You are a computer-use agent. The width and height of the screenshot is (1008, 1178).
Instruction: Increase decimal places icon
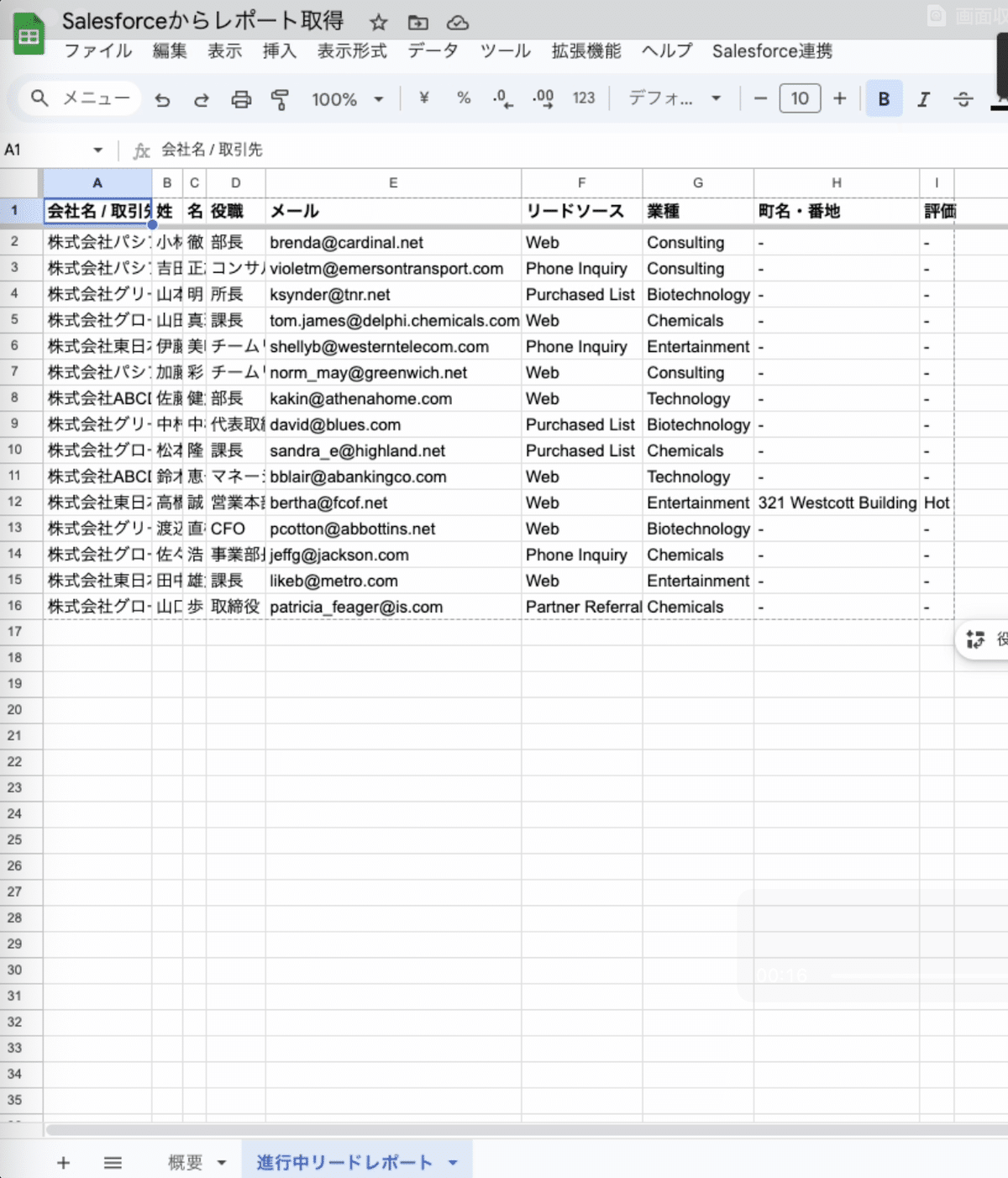tap(543, 99)
